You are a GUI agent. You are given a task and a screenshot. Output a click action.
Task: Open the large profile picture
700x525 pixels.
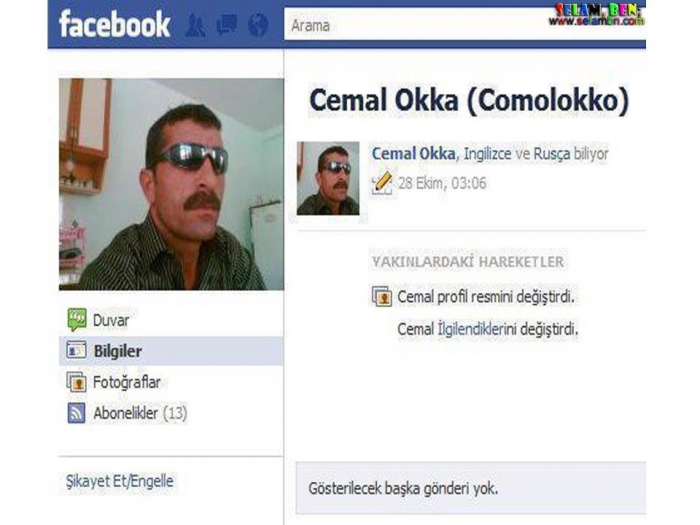point(171,184)
